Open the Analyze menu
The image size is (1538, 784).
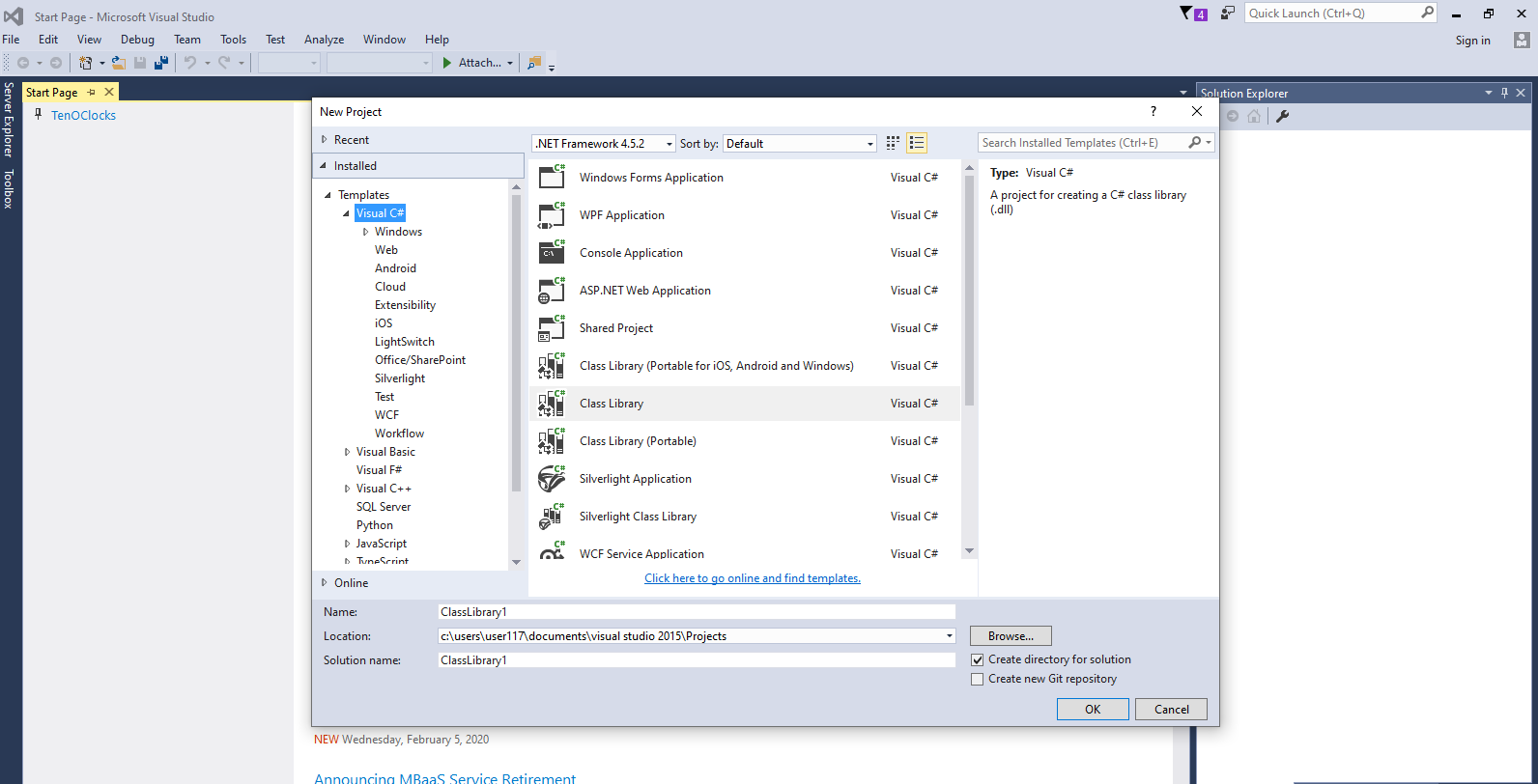pyautogui.click(x=324, y=40)
